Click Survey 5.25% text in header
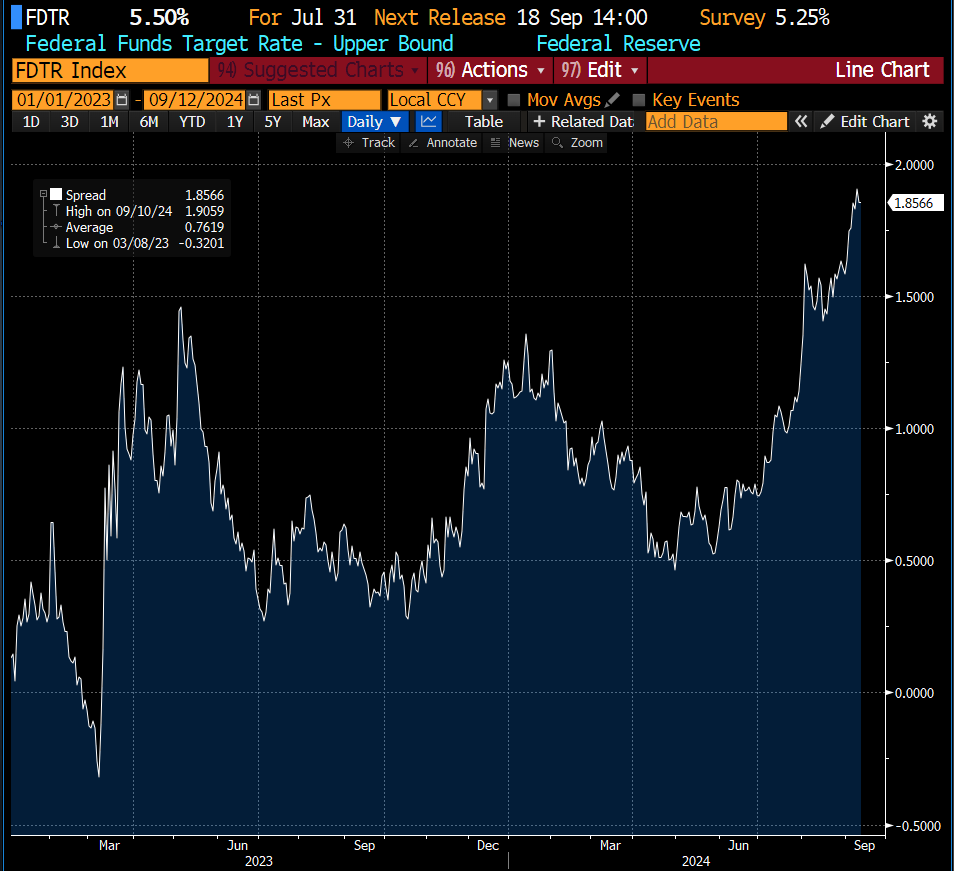Viewport: 954px width, 871px height. (764, 18)
